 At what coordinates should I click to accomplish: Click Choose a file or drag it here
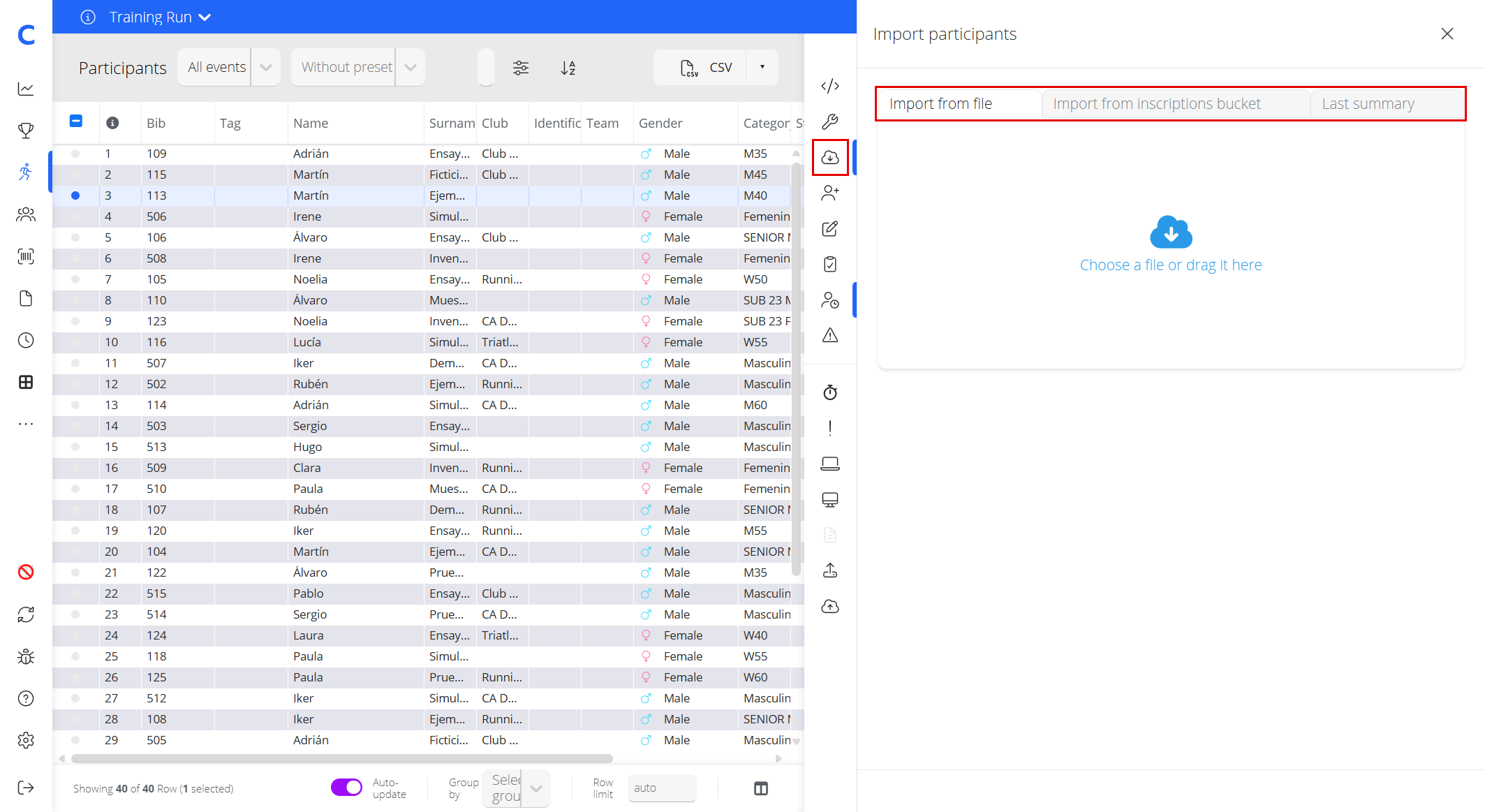[1171, 265]
